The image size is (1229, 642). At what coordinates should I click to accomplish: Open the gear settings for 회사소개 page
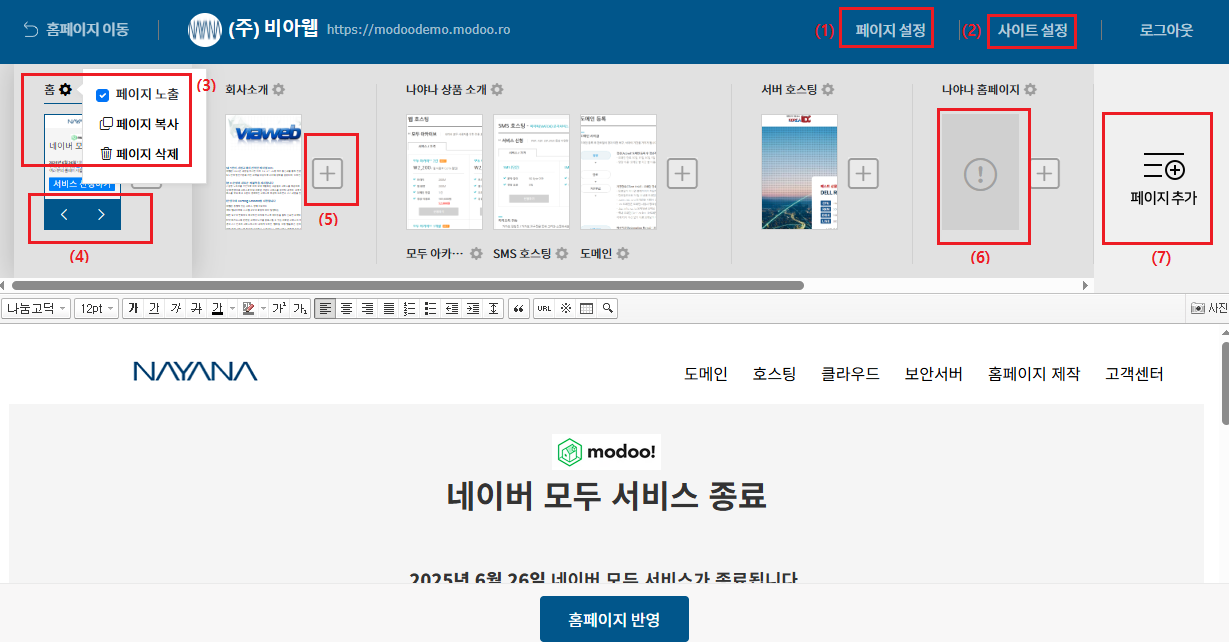pos(279,90)
